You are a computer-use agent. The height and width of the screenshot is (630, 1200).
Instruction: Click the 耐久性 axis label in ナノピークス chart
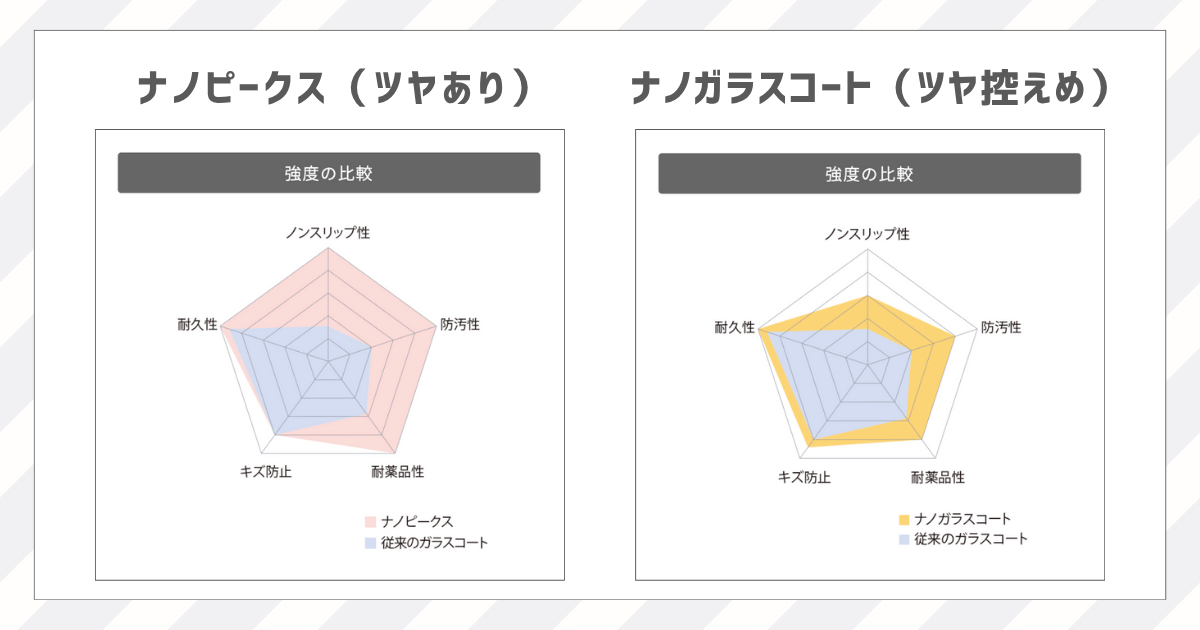pyautogui.click(x=197, y=325)
